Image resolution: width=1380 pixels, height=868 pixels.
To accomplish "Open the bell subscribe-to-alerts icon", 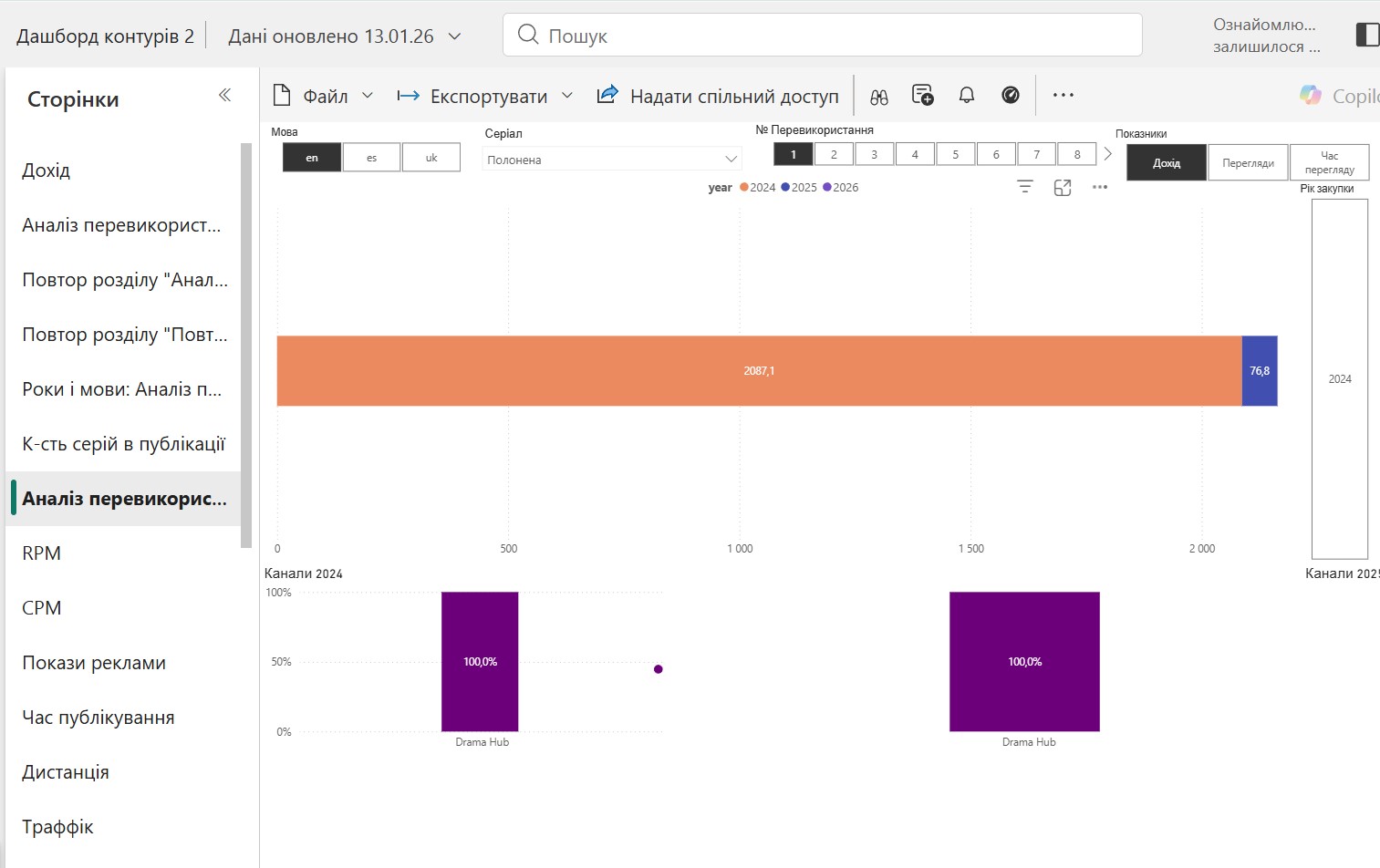I will point(967,95).
